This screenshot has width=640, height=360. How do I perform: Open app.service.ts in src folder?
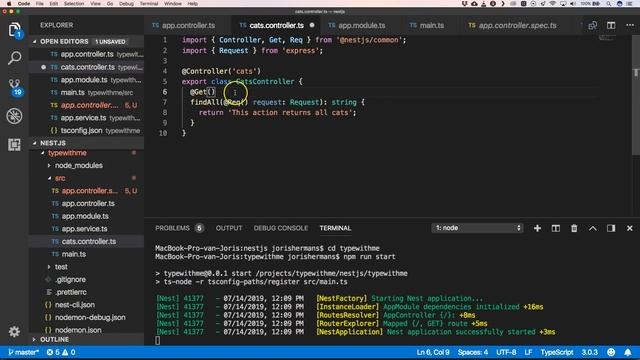(84, 229)
